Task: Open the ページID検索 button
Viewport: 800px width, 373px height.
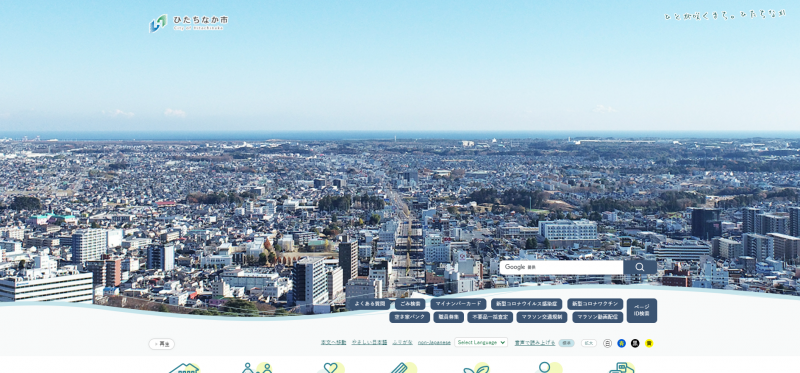Action: click(x=642, y=310)
